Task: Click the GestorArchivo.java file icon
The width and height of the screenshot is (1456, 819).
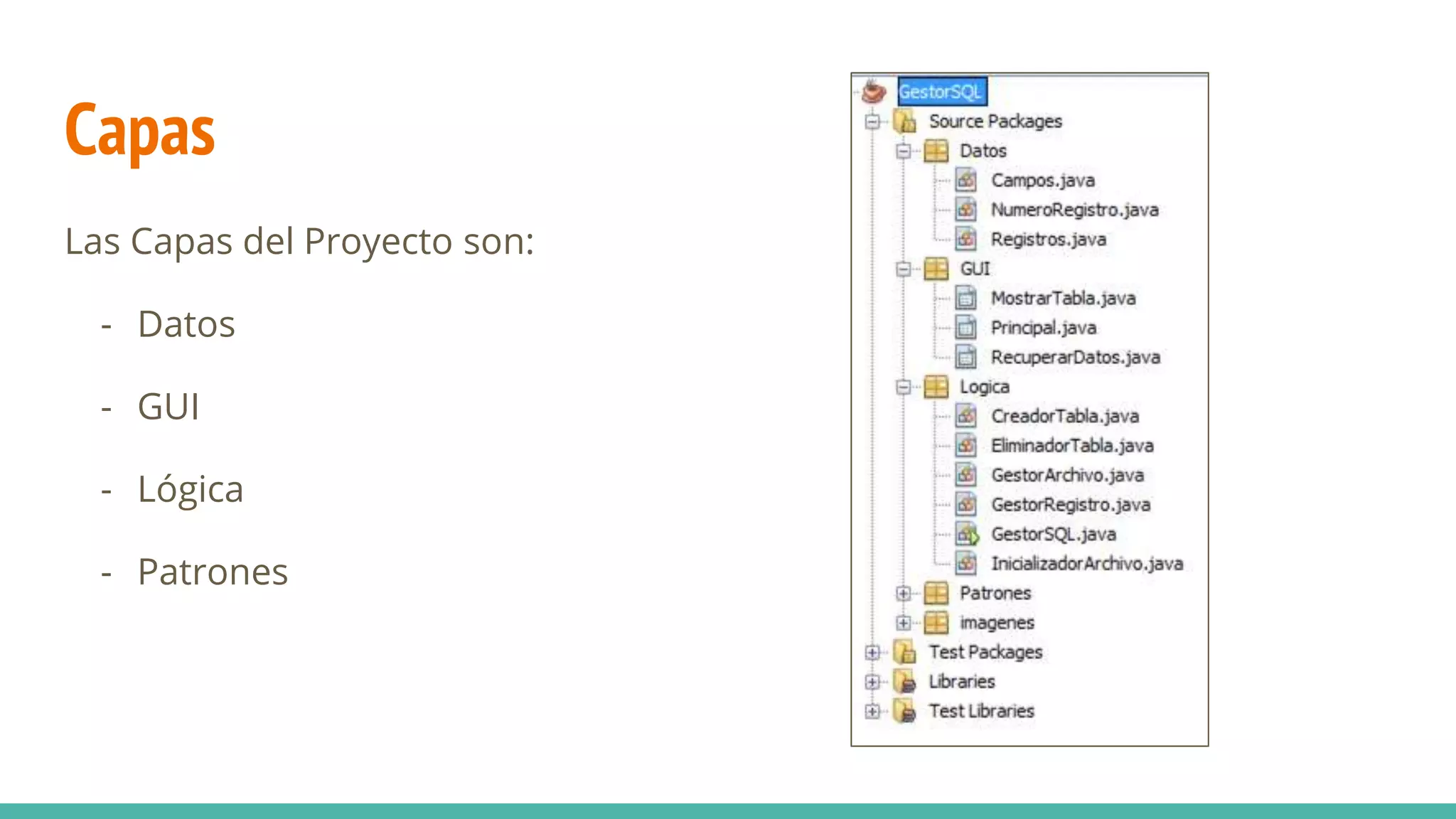Action: pos(966,476)
